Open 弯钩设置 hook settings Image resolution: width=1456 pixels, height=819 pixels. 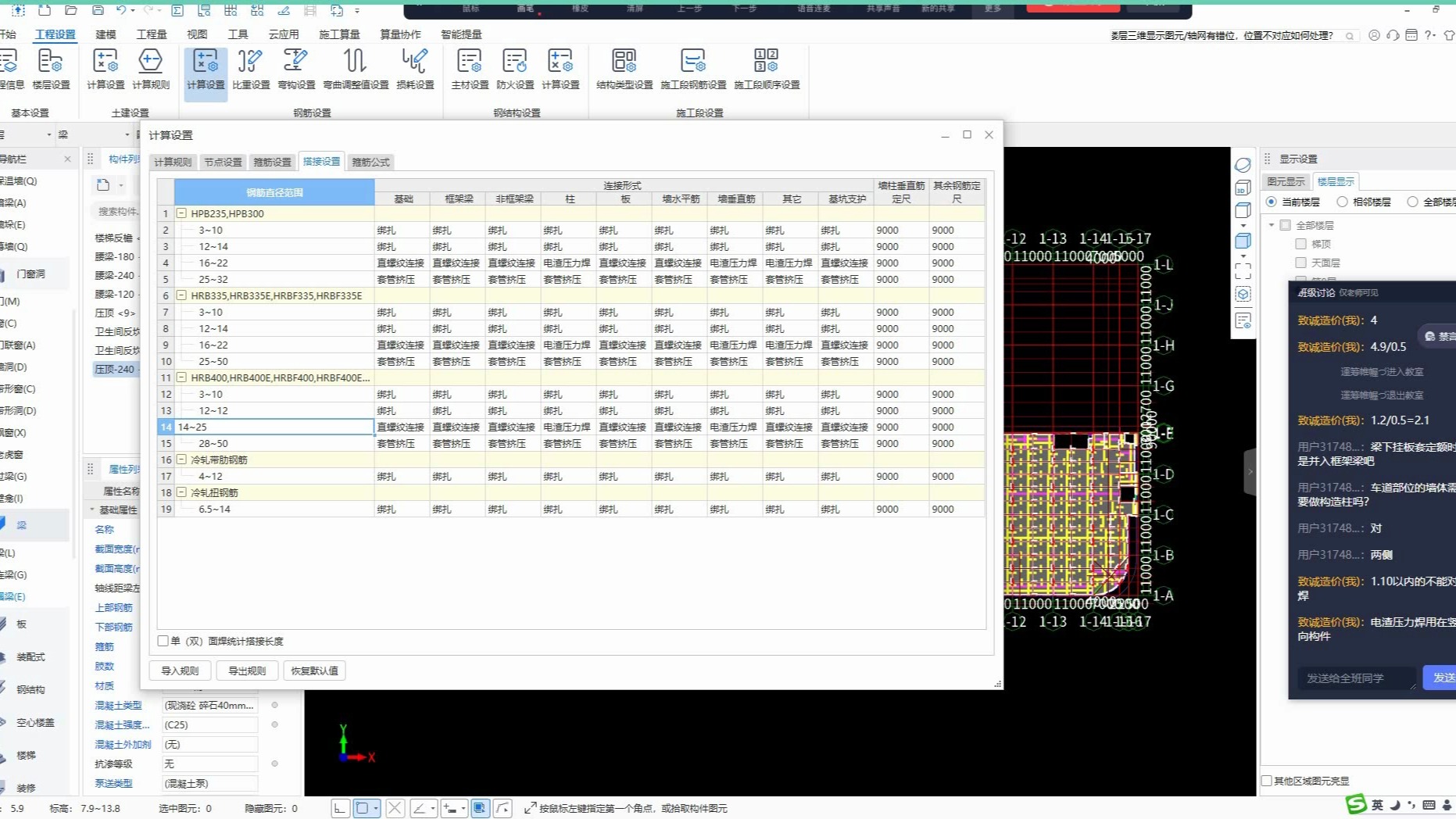[x=296, y=69]
